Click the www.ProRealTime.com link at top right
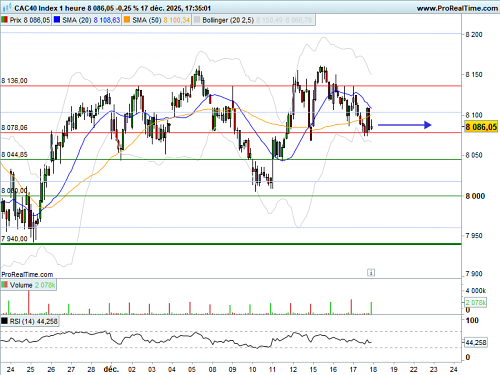Viewport: 500px width, 375px height. [x=457, y=8]
